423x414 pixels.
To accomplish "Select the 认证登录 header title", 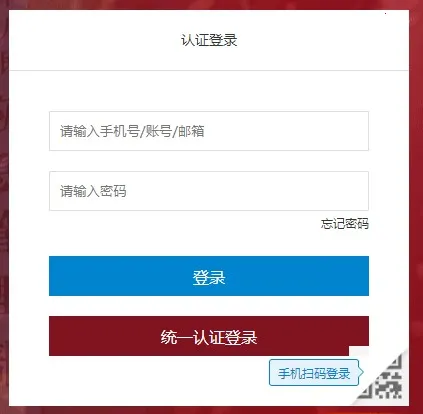I will click(x=209, y=40).
